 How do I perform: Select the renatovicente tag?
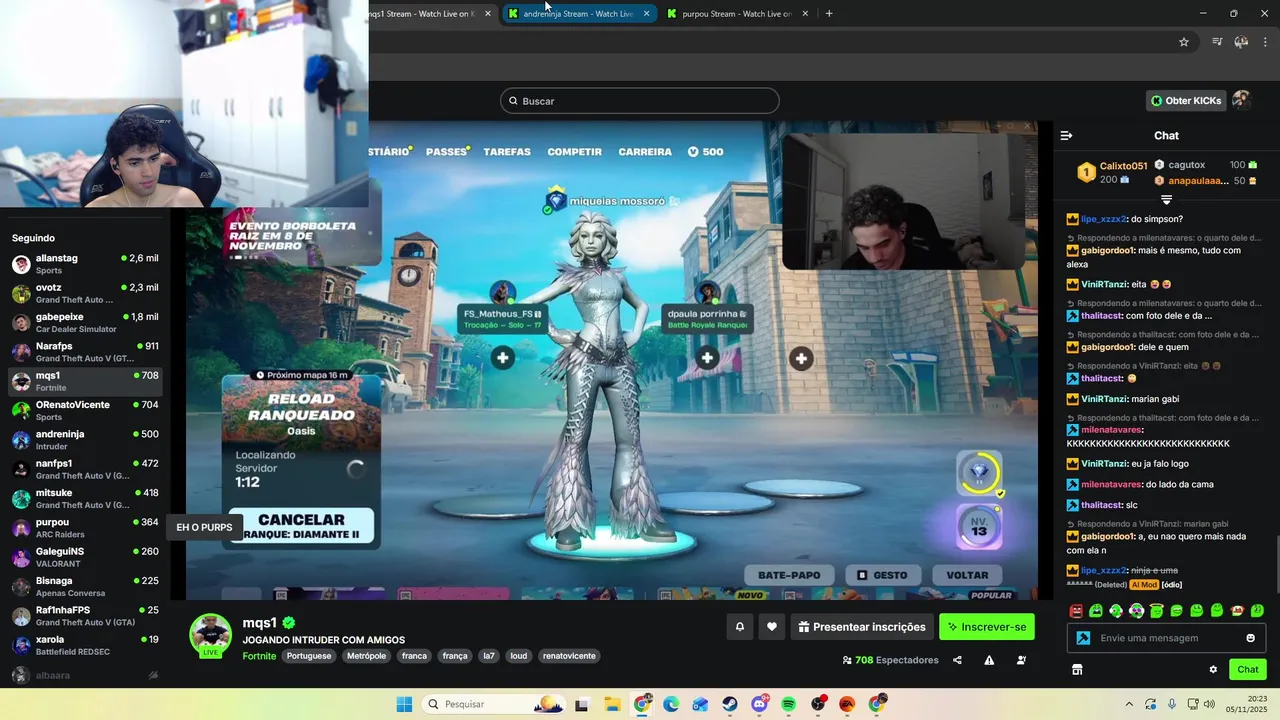[x=570, y=656]
